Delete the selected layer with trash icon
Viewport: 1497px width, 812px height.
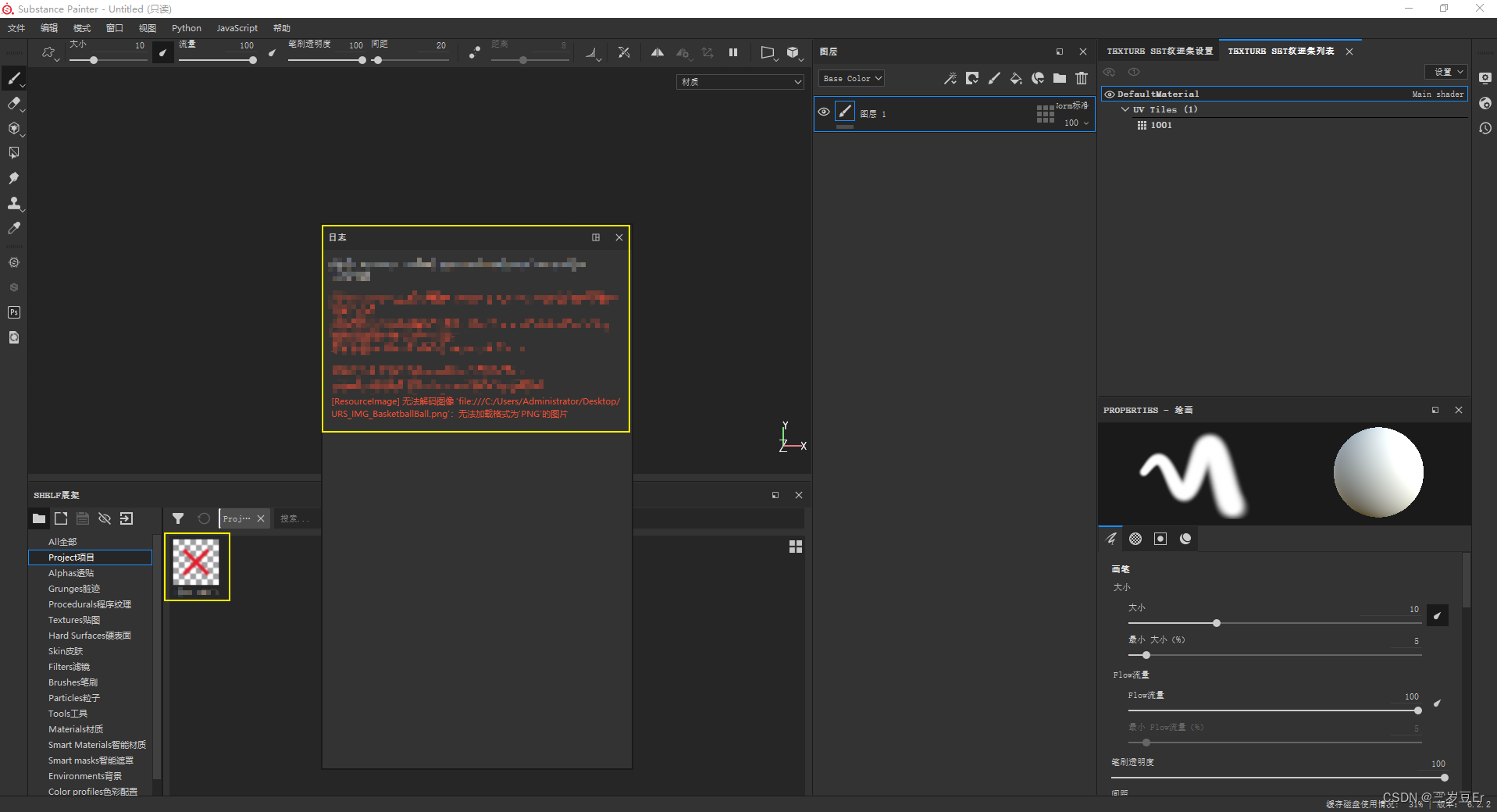click(x=1082, y=78)
